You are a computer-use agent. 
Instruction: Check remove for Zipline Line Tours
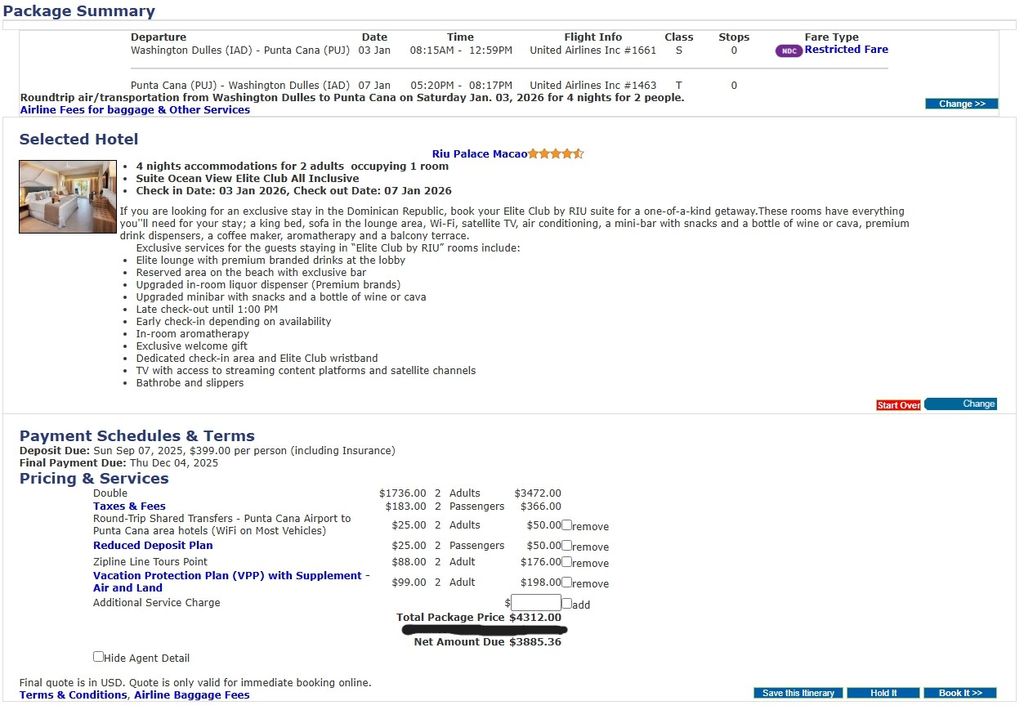point(567,562)
